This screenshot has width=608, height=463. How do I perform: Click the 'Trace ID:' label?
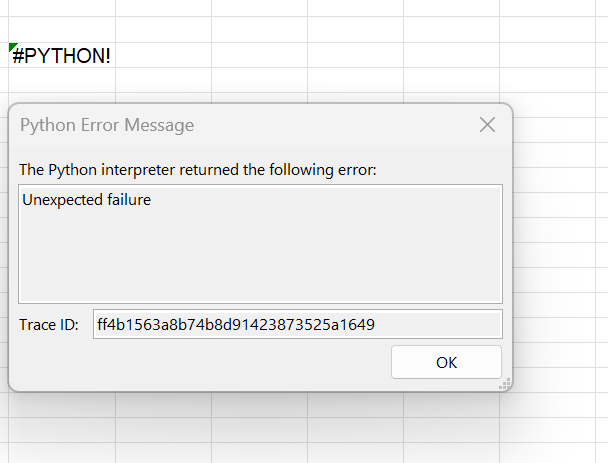click(49, 324)
